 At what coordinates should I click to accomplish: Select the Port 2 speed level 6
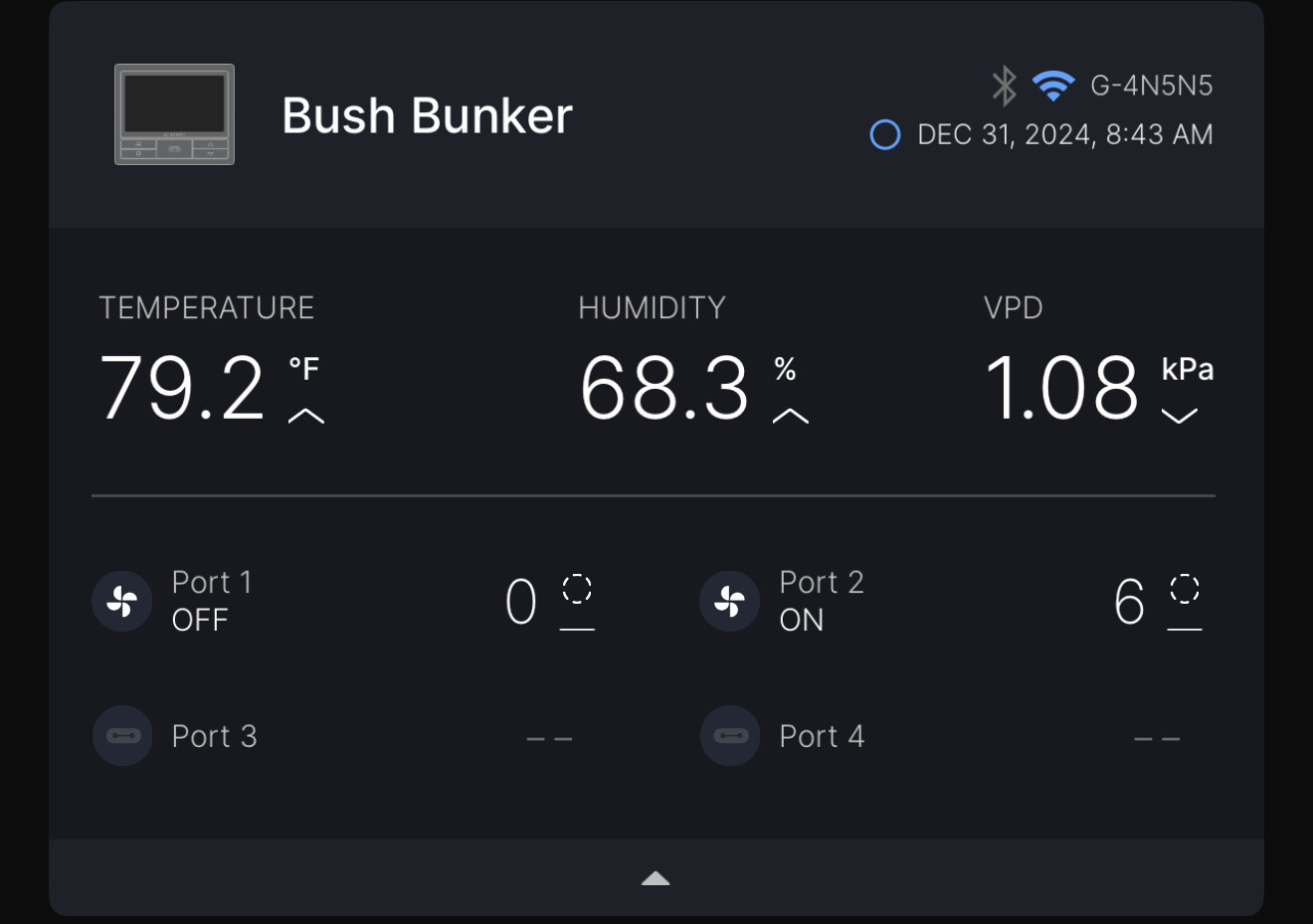(x=1130, y=602)
